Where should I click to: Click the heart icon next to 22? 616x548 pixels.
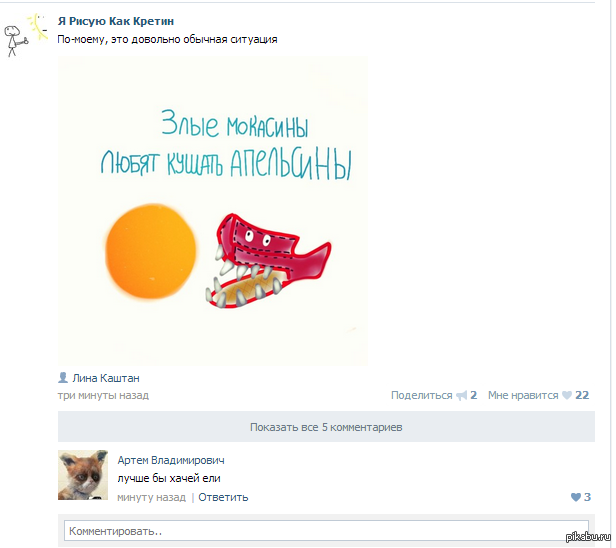pyautogui.click(x=566, y=395)
